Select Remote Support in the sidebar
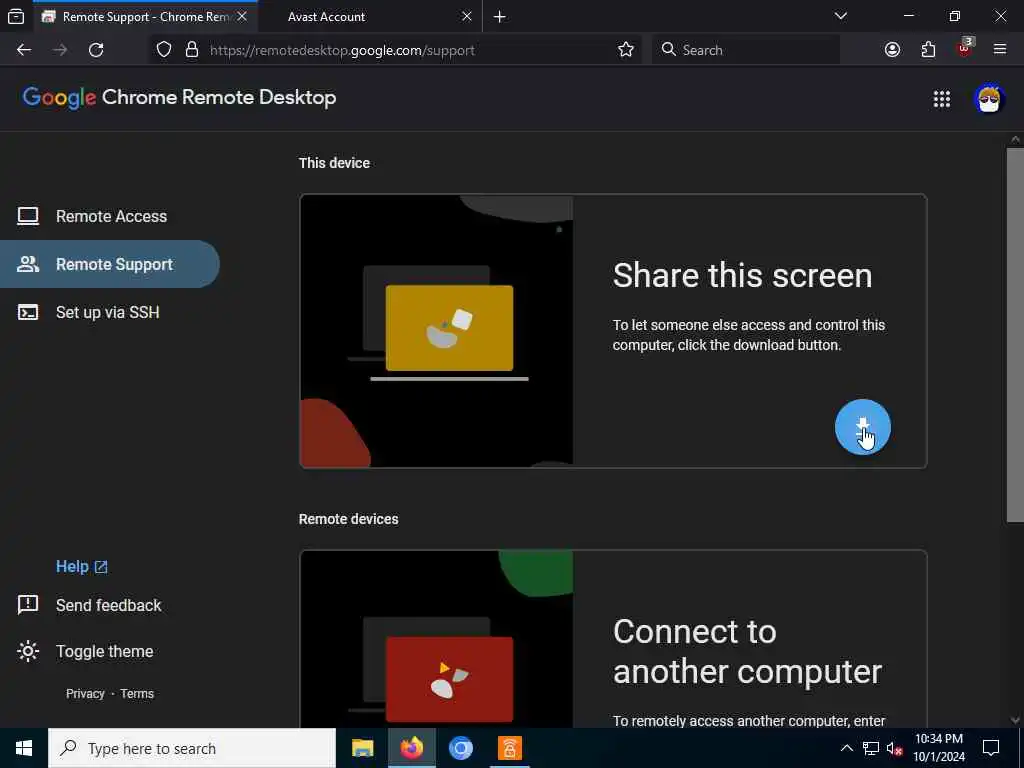The height and width of the screenshot is (768, 1024). 110,264
